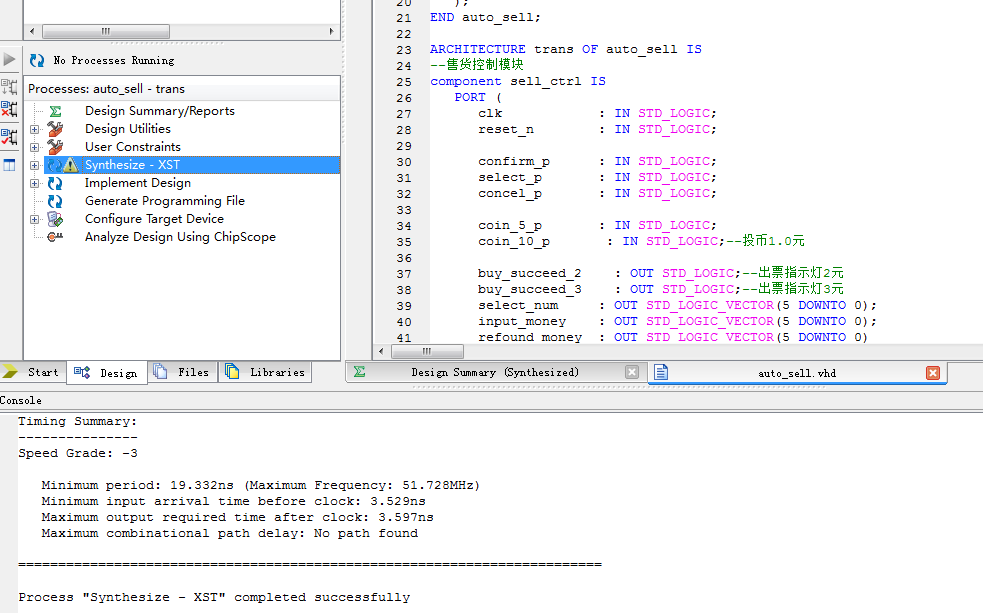Expand the Configure Target Device node
Screen dimensions: 983x613
tap(35, 219)
